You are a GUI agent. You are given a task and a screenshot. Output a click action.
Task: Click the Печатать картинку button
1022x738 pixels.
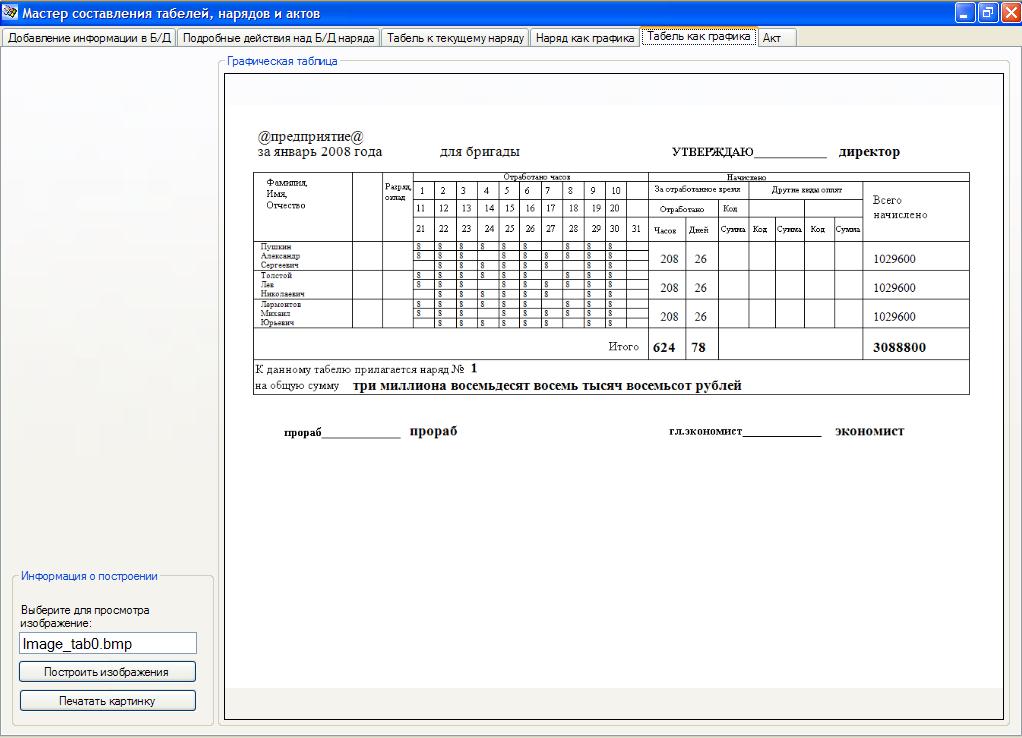tap(107, 701)
